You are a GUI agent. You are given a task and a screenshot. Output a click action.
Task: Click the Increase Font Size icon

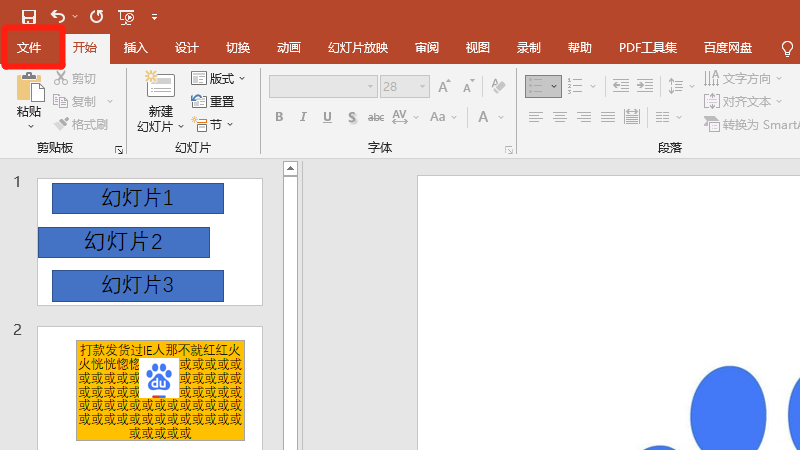coord(443,86)
